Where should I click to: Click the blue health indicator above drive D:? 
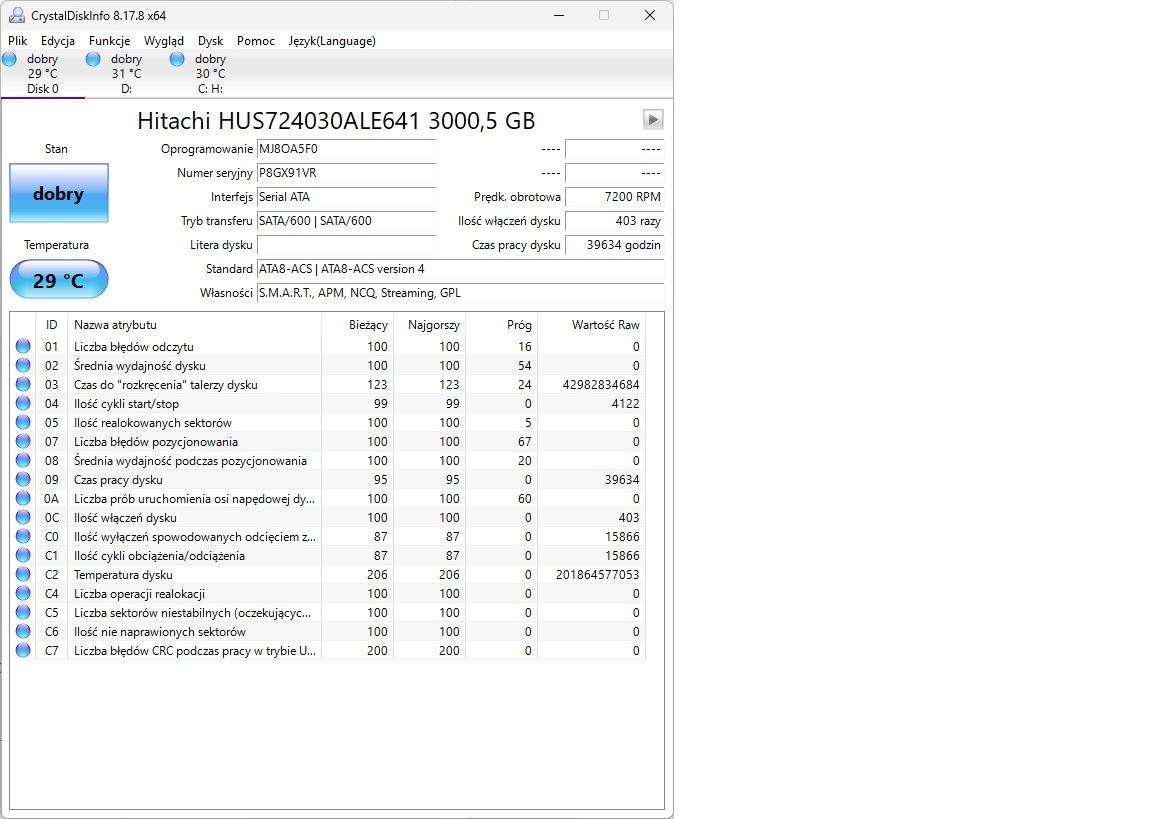point(95,59)
